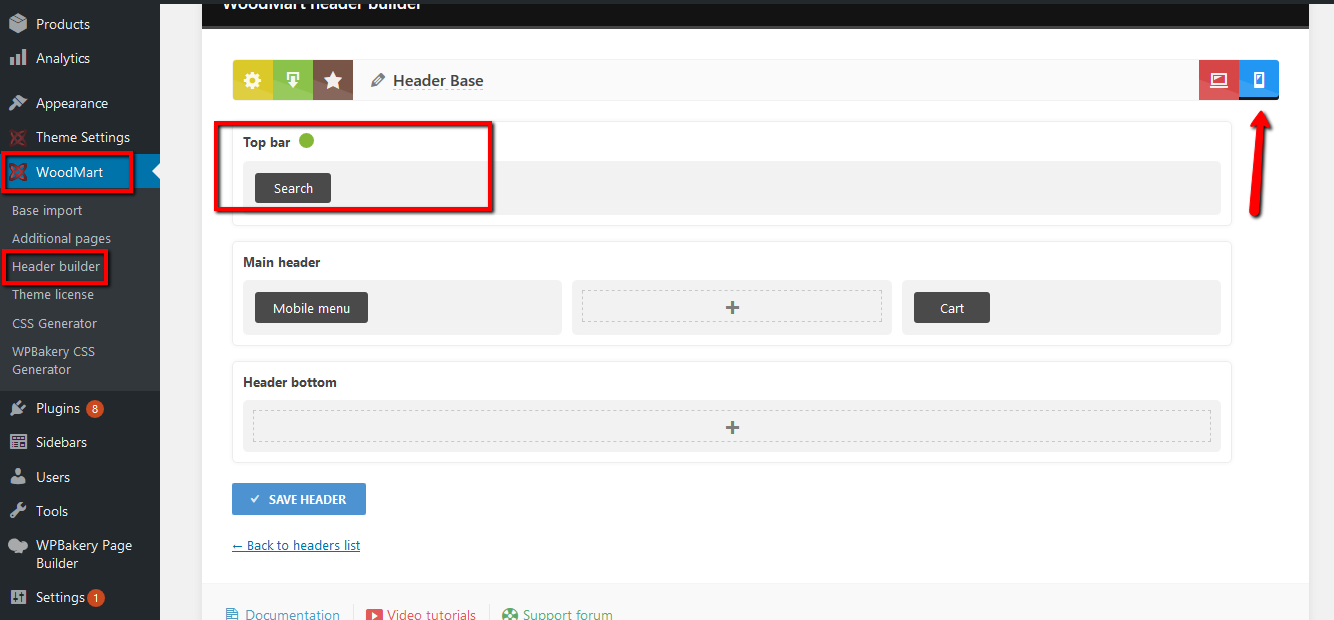Screen dimensions: 1334x620
Task: Open the yellow gear header settings icon
Action: [253, 80]
